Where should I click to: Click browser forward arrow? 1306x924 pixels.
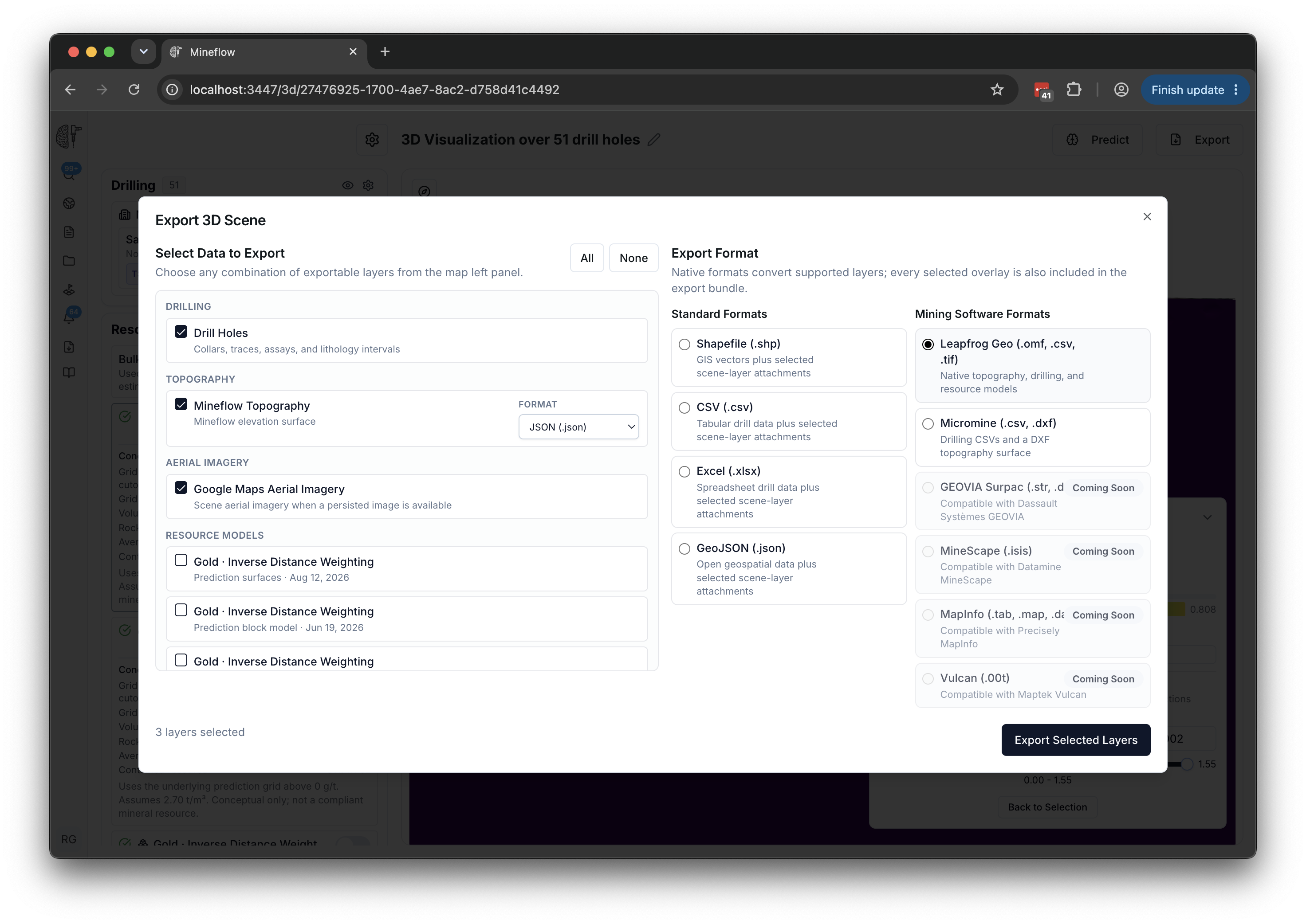(102, 89)
